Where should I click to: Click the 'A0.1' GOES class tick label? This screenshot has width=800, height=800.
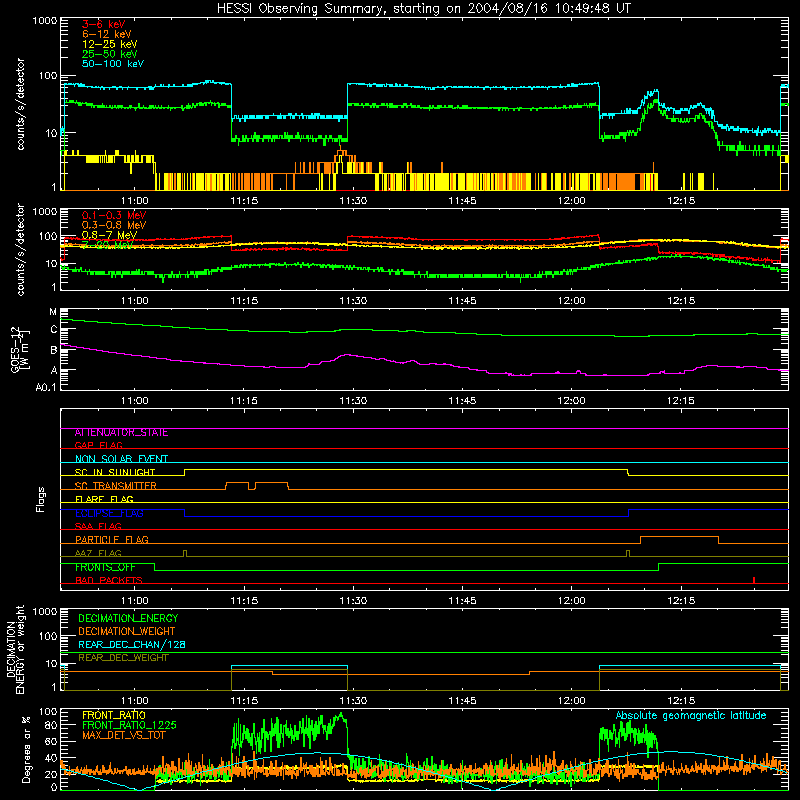(x=46, y=387)
